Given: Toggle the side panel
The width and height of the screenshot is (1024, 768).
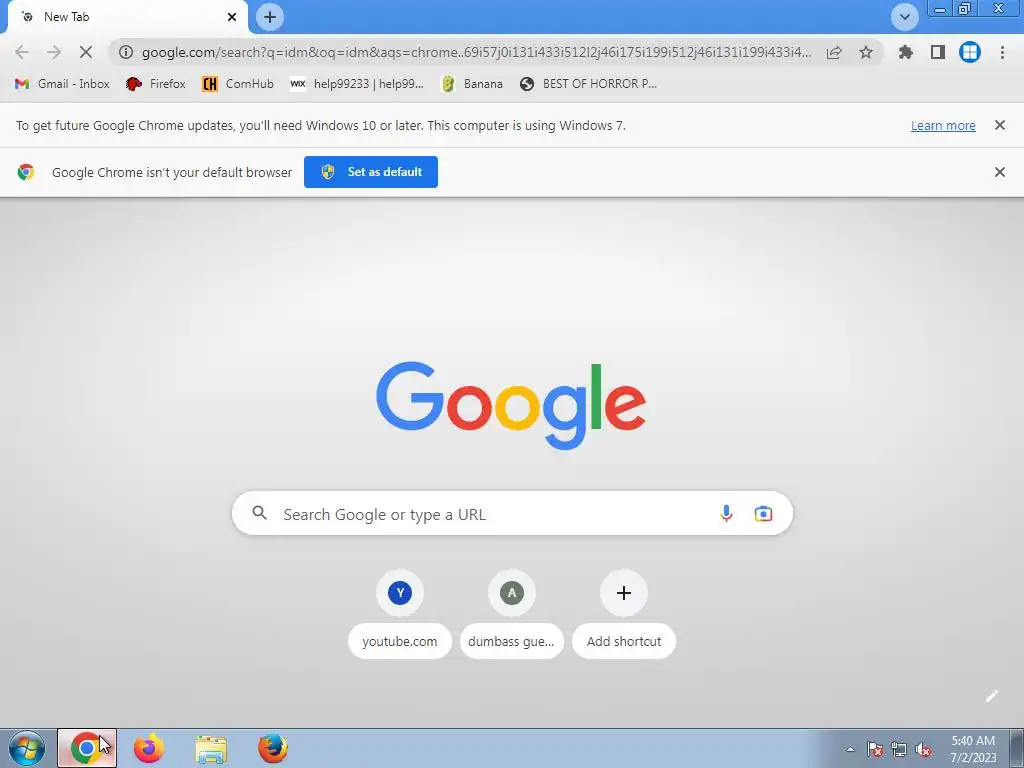Looking at the screenshot, I should click(938, 52).
